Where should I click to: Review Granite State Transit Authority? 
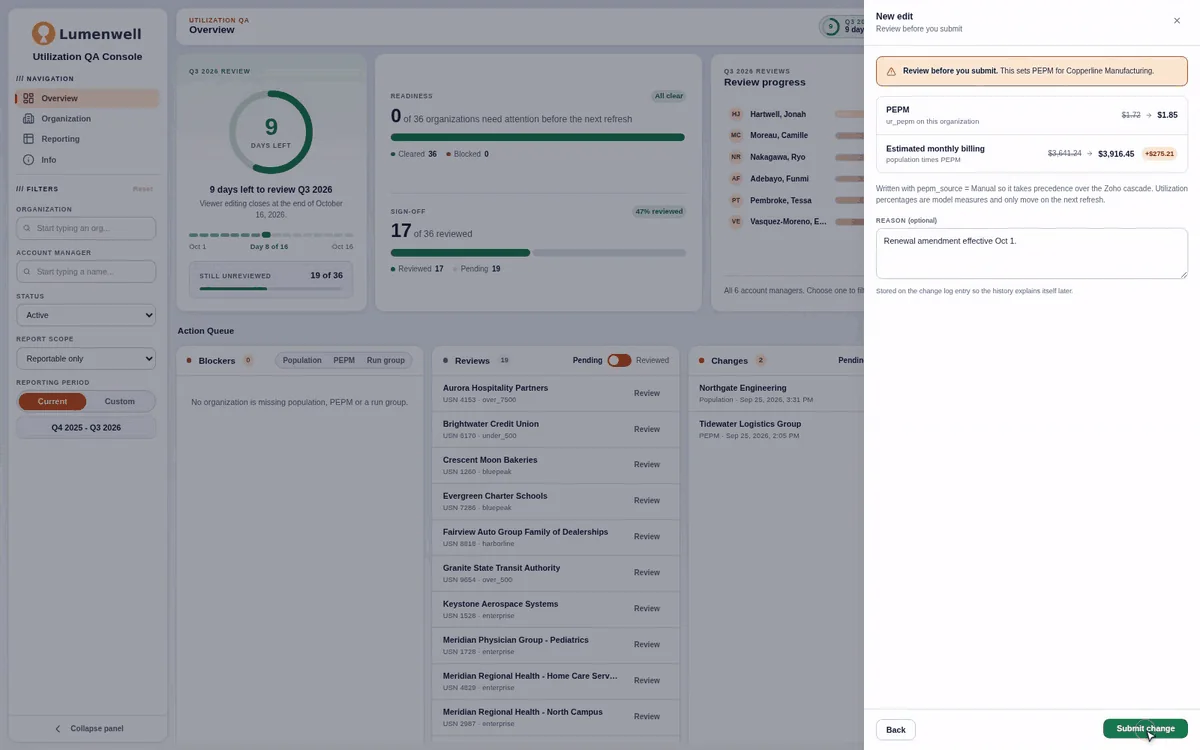coord(647,572)
